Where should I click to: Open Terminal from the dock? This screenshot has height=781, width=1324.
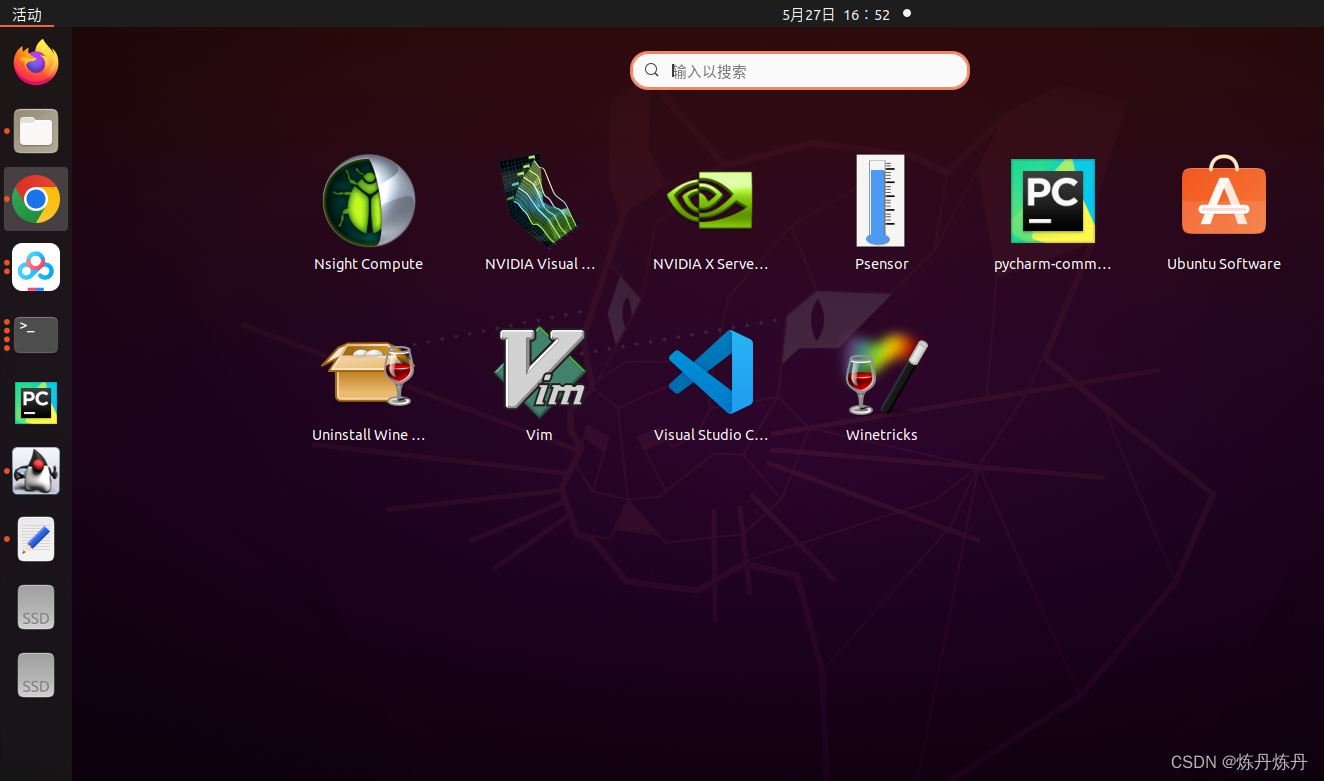click(36, 335)
